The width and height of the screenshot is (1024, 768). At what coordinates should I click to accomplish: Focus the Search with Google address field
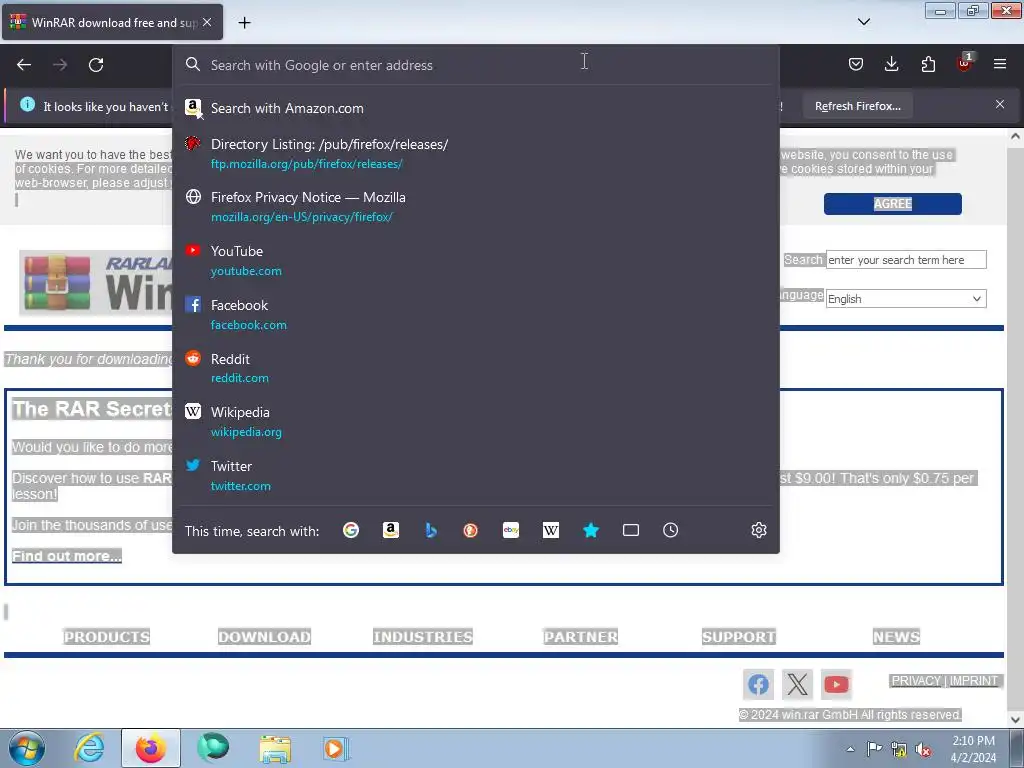click(x=476, y=65)
